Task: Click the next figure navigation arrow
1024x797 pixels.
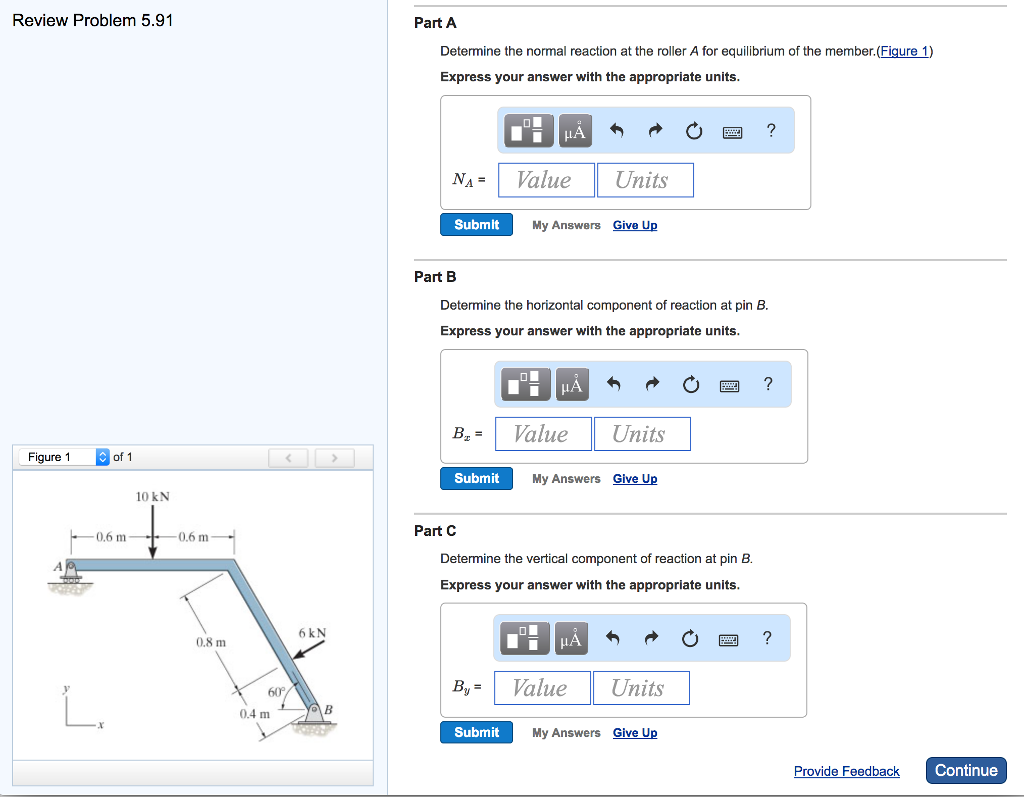Action: pos(334,457)
